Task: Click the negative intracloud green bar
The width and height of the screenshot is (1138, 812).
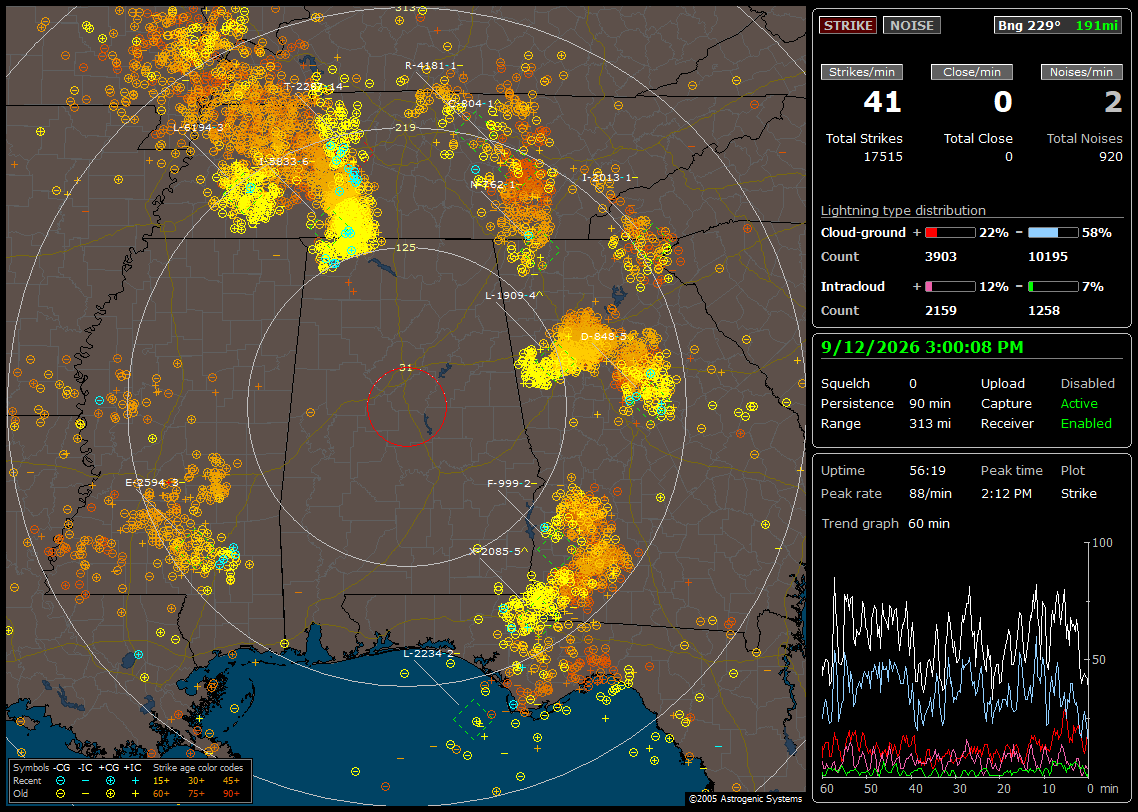Action: tap(1053, 287)
